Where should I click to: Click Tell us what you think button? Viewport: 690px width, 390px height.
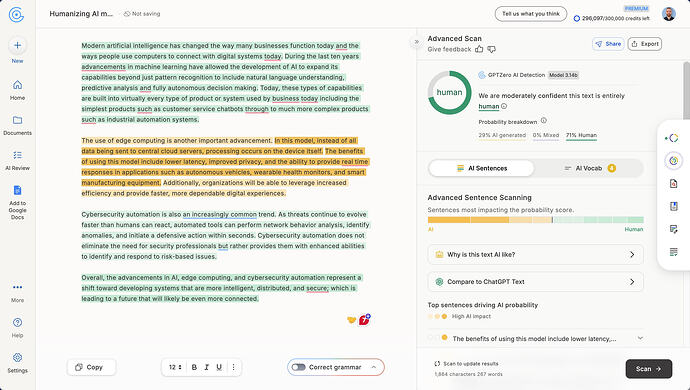[531, 14]
